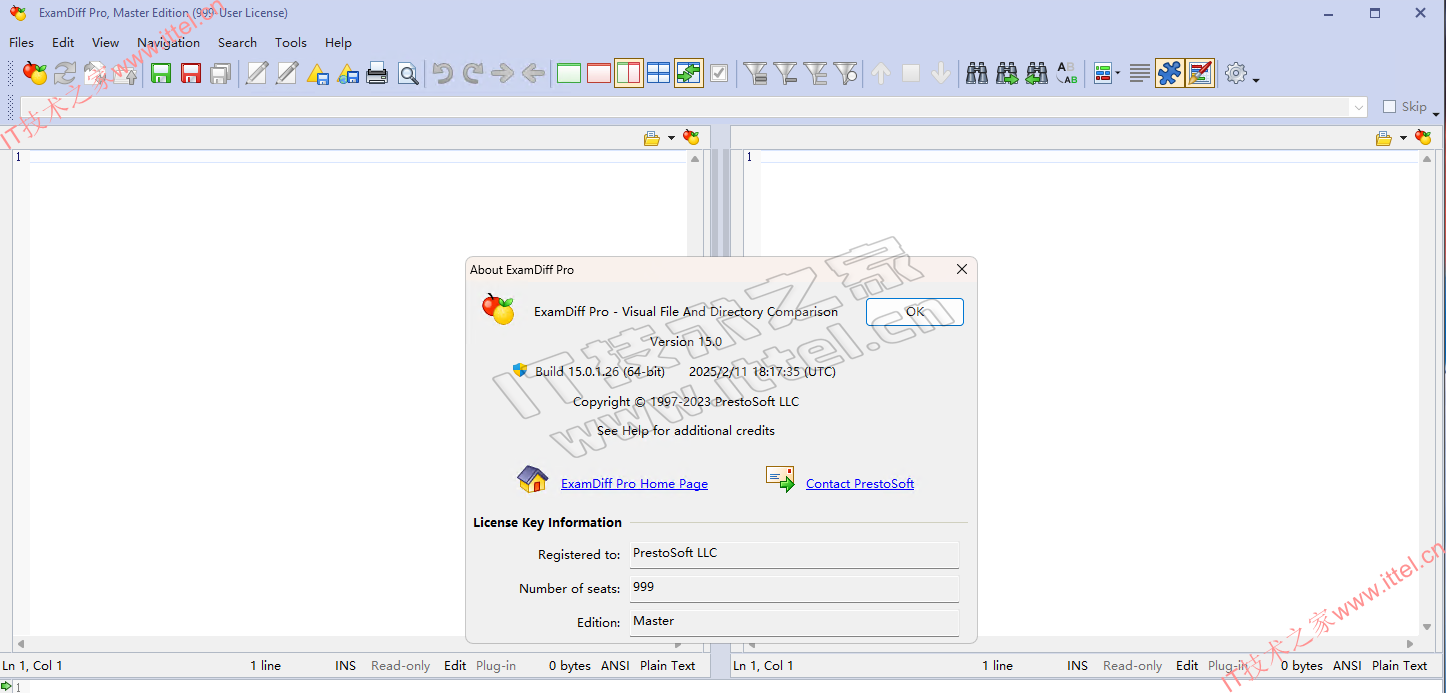
Task: Click the gray left-arrow toolbar icon
Action: point(533,73)
